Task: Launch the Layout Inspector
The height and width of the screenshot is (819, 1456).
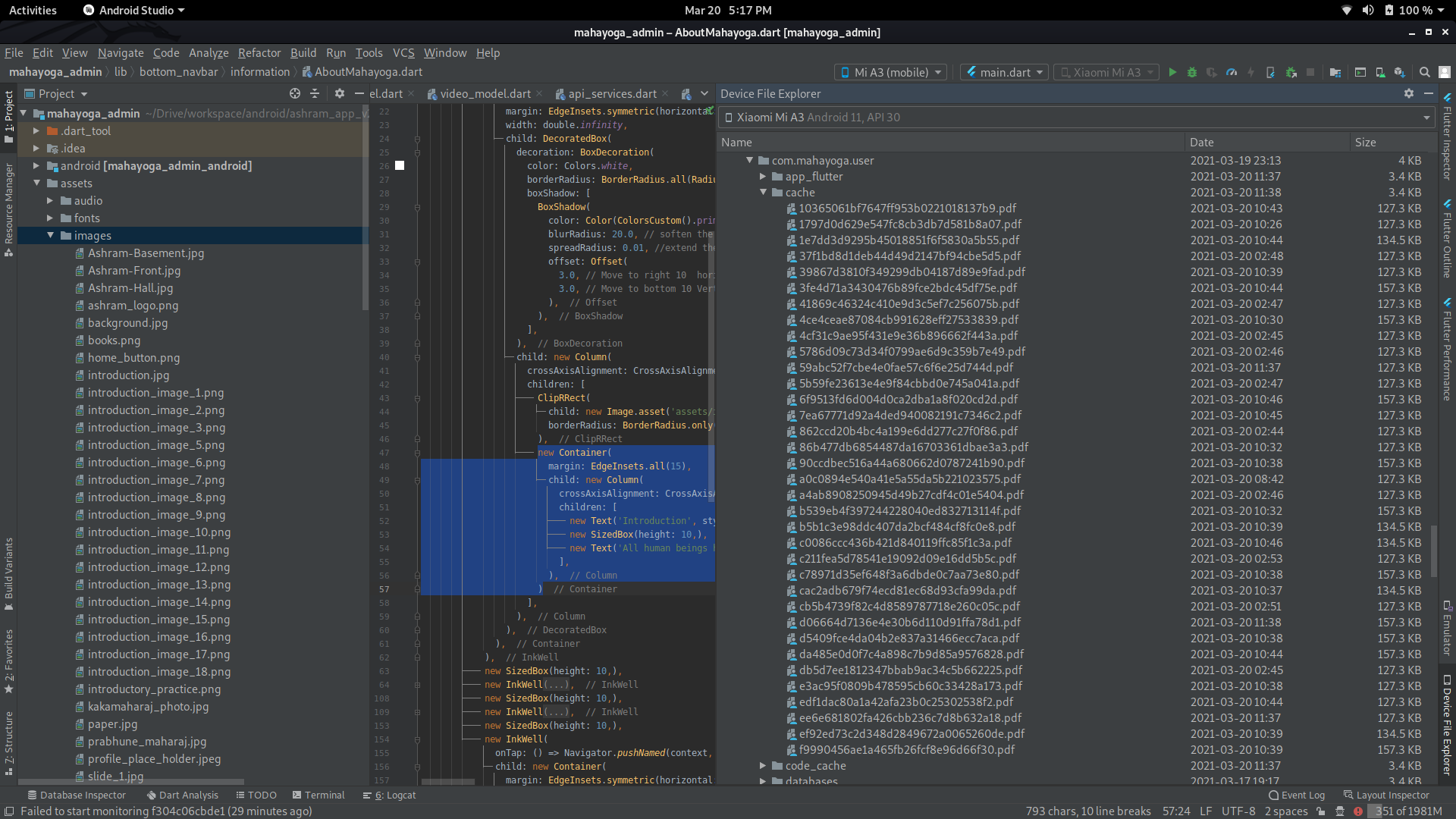Action: pyautogui.click(x=1386, y=795)
